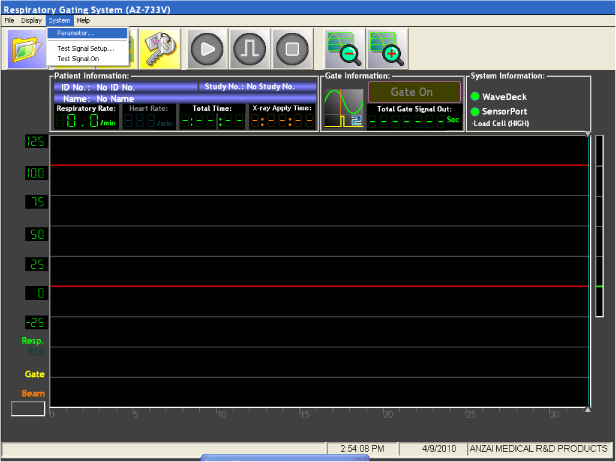Click the open folder toolbar icon
616x462 pixels.
(x=26, y=47)
